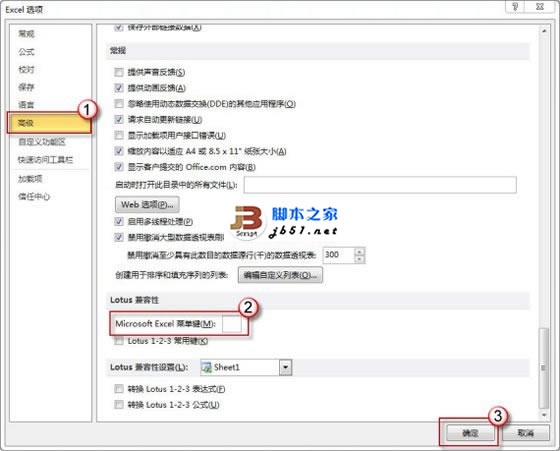Disable 启用多线程处理(P) checkbox
Viewport: 560px width, 451px height.
click(x=119, y=222)
